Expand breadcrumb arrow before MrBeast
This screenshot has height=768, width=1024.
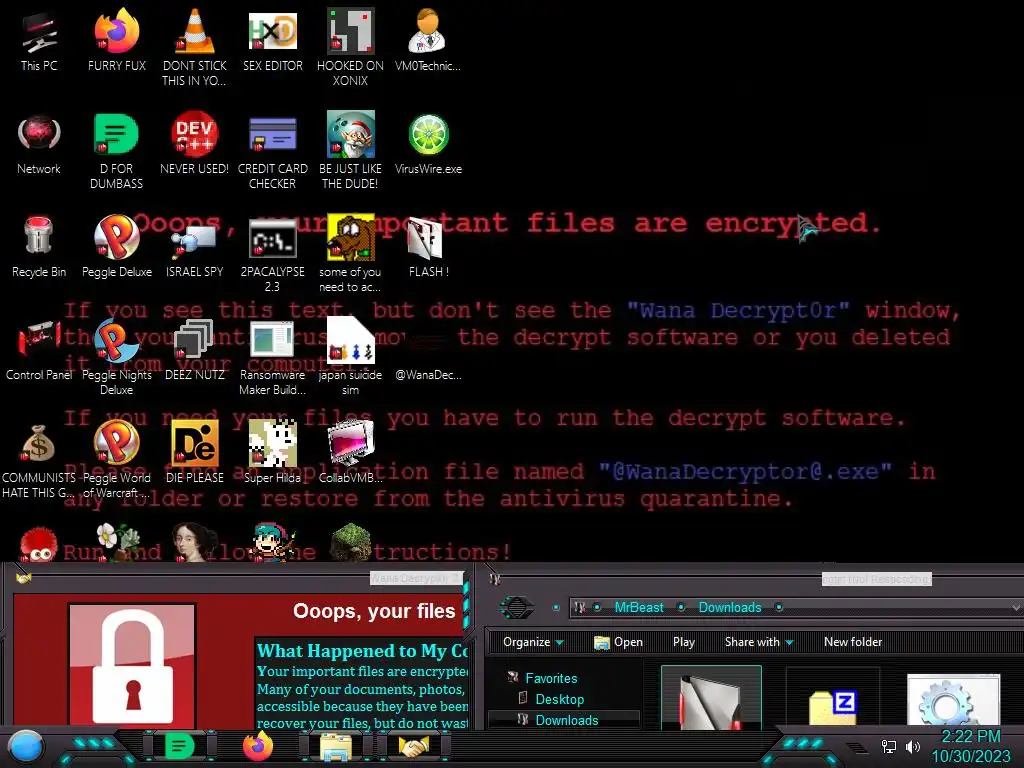pos(597,607)
